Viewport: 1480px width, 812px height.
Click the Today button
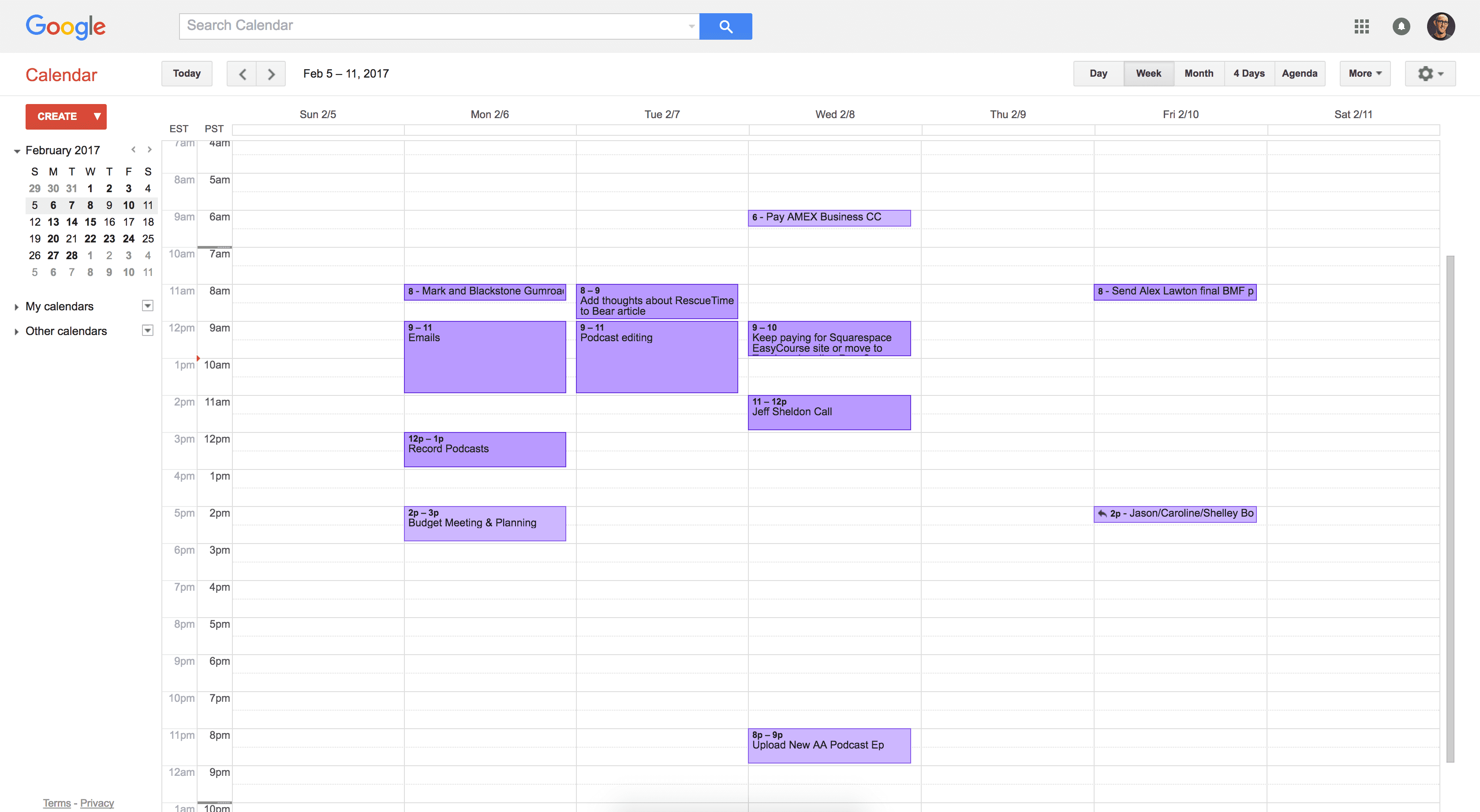click(x=186, y=74)
